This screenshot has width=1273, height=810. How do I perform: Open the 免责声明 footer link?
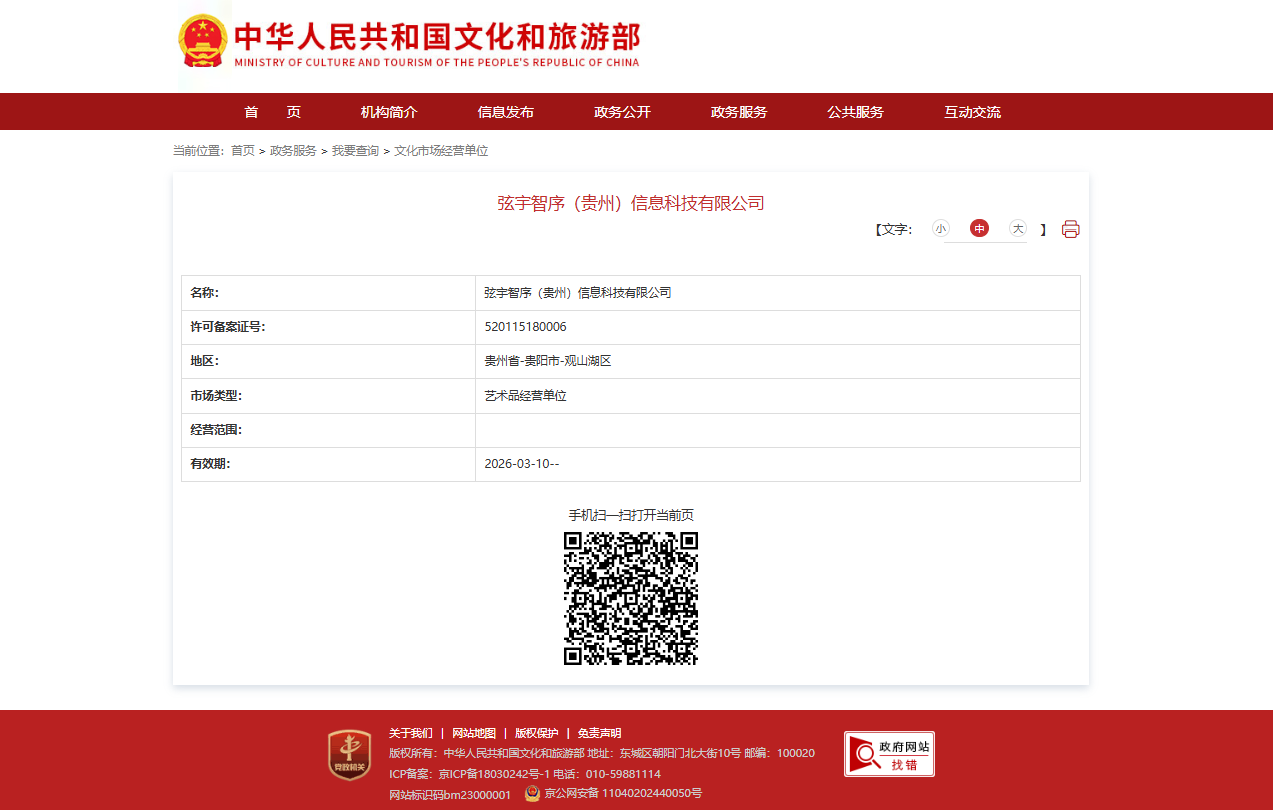point(599,733)
